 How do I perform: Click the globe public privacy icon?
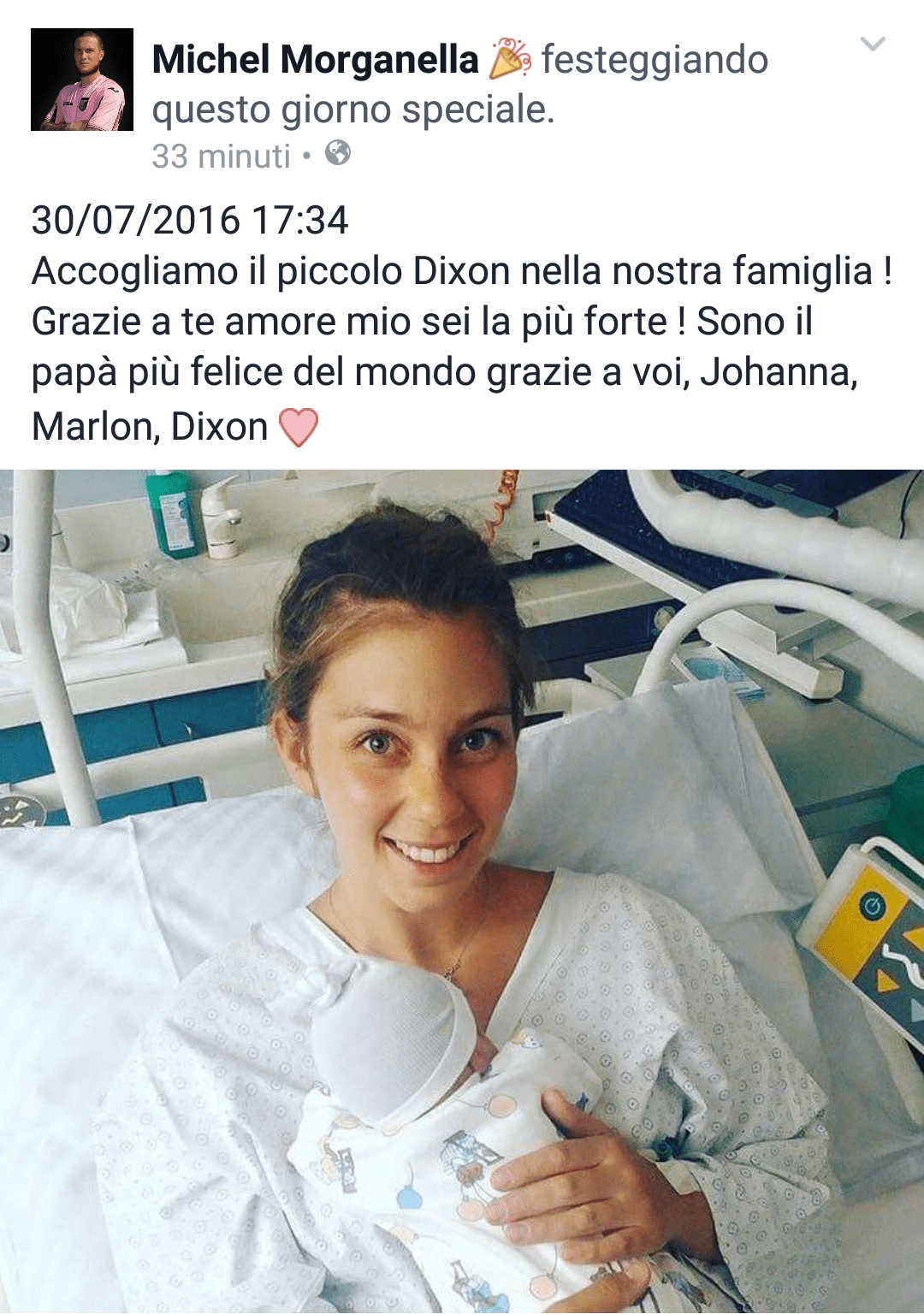(x=338, y=154)
